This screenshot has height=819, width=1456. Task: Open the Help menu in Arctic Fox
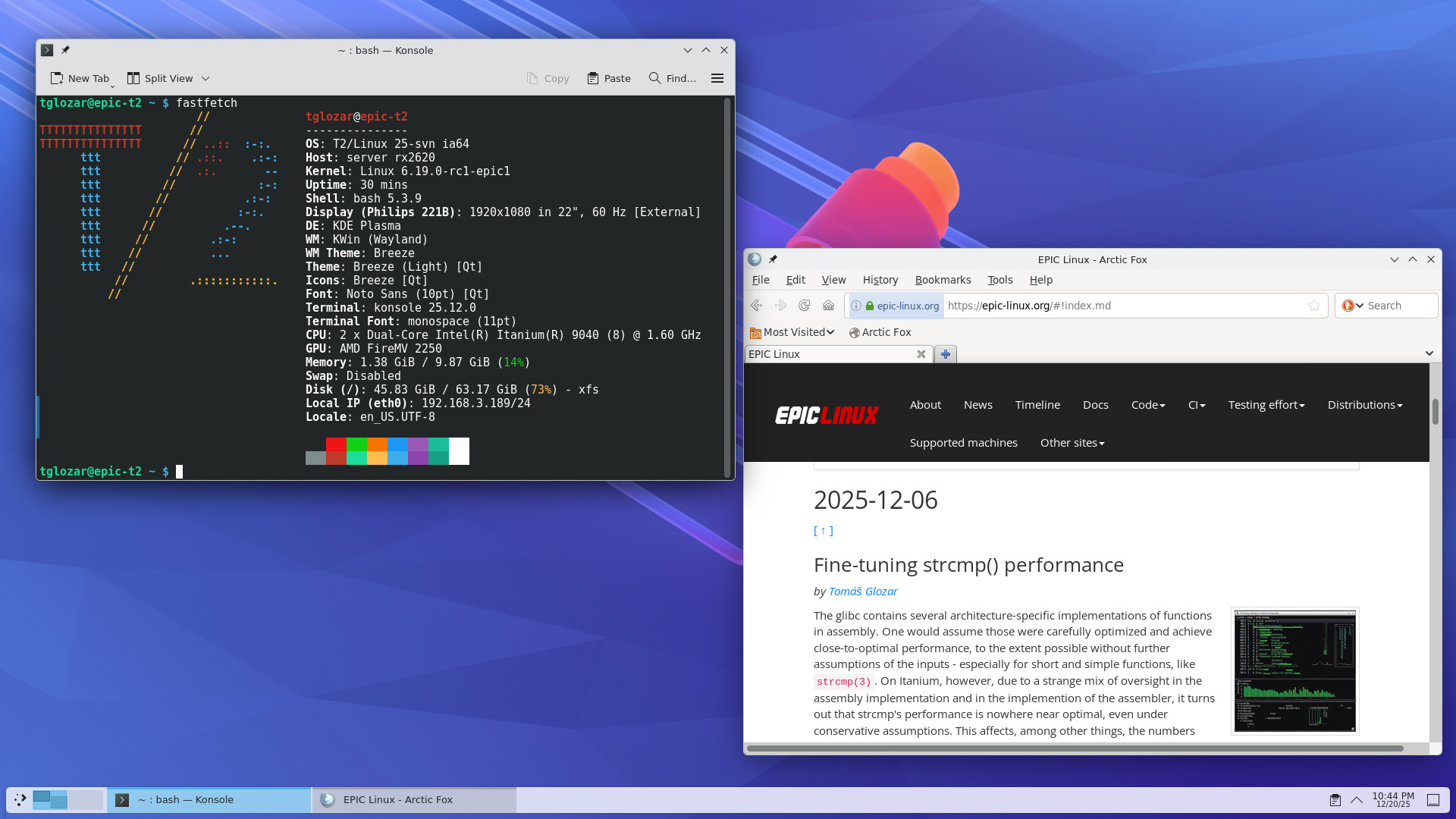pos(1041,280)
